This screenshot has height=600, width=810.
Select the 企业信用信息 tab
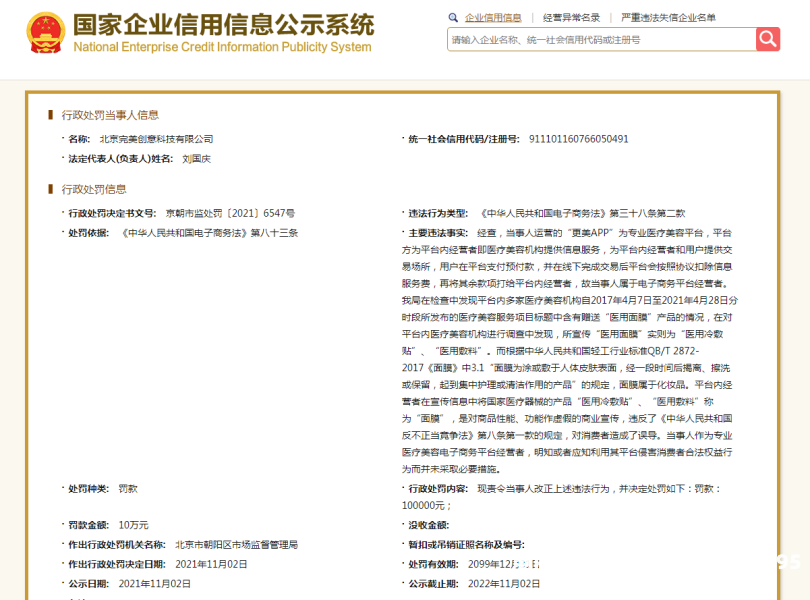pyautogui.click(x=493, y=17)
